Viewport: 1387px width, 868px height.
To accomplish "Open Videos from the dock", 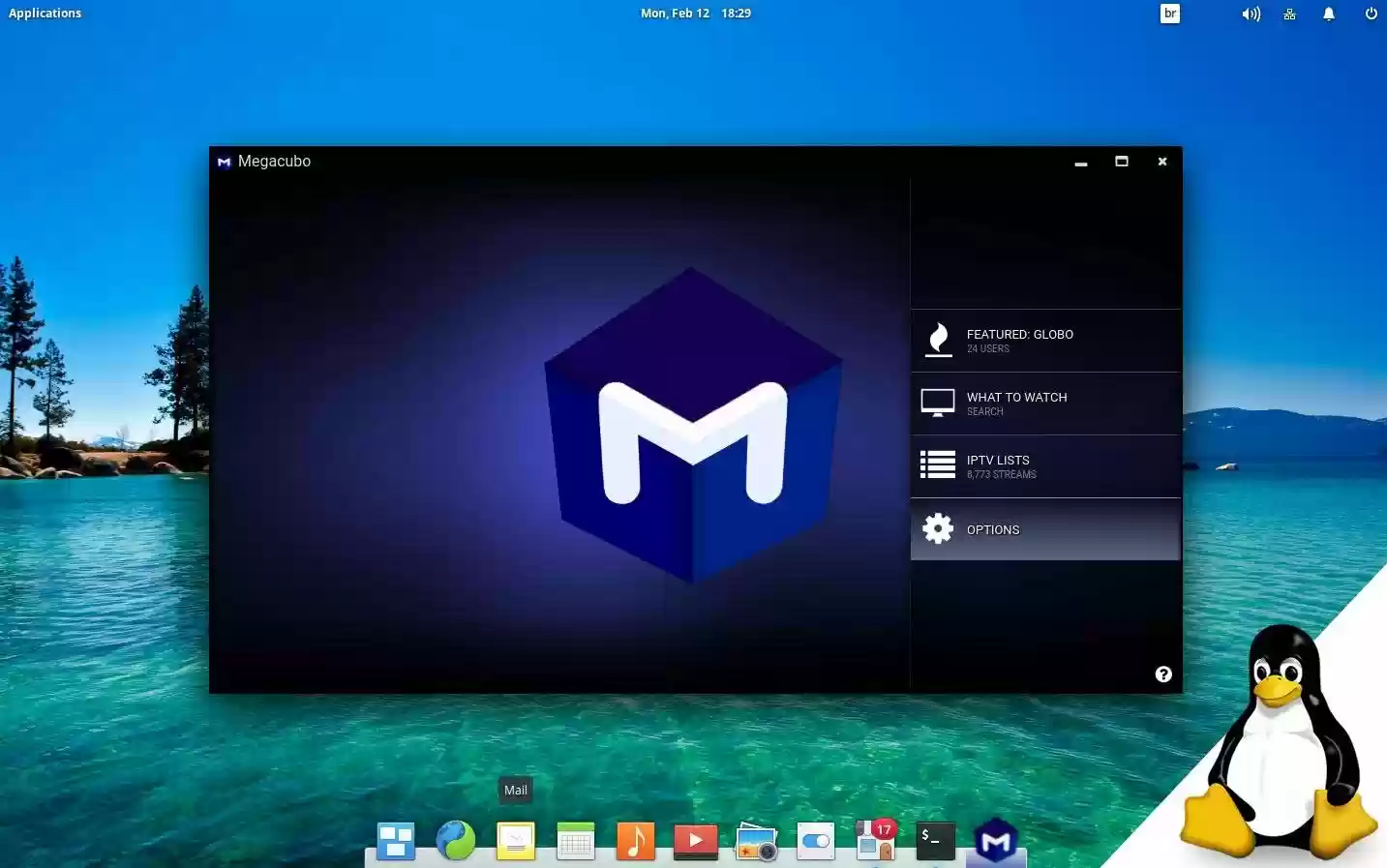I will pos(696,841).
